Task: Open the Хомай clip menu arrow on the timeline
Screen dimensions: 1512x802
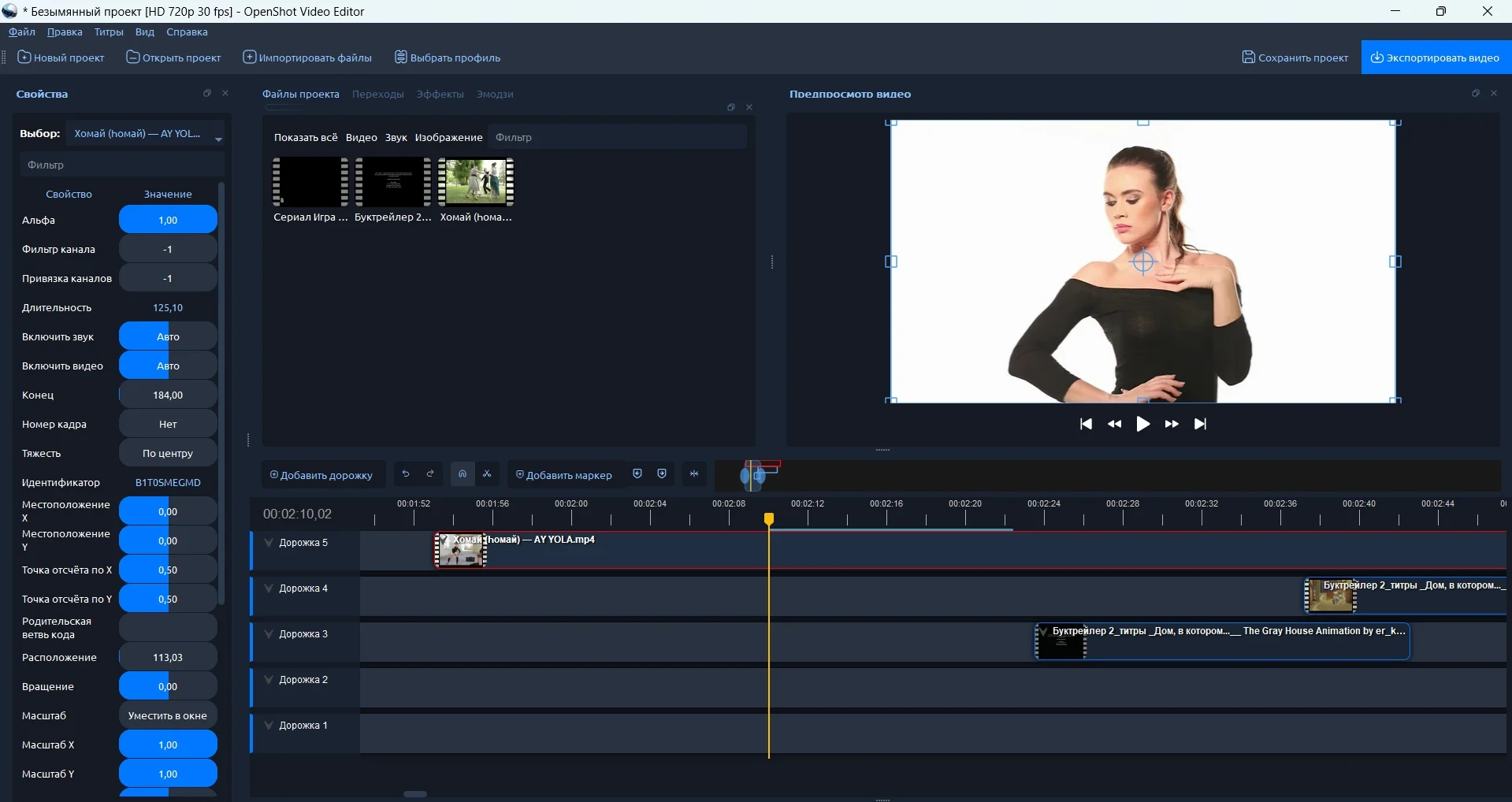Action: (x=444, y=540)
